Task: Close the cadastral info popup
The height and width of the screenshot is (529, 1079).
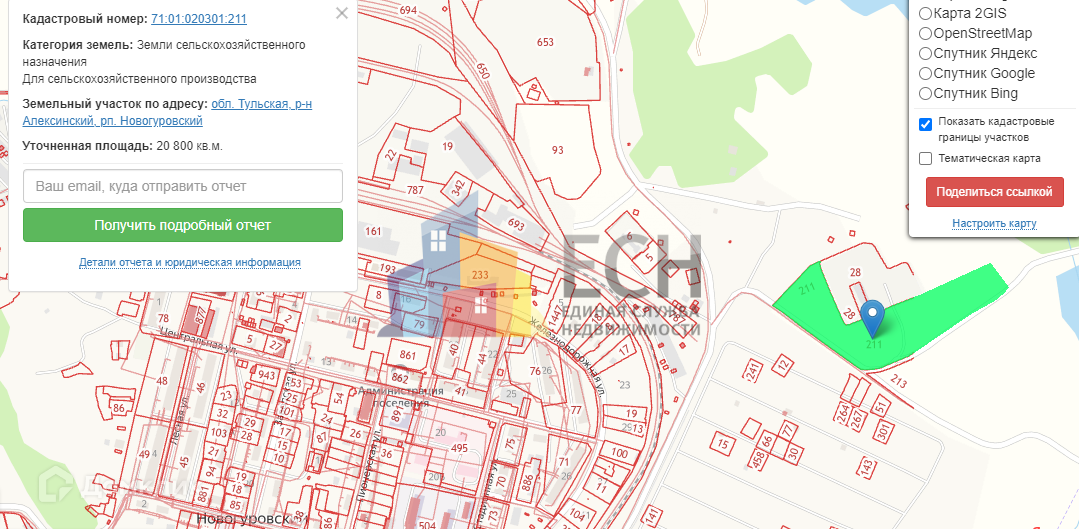Action: coord(342,13)
